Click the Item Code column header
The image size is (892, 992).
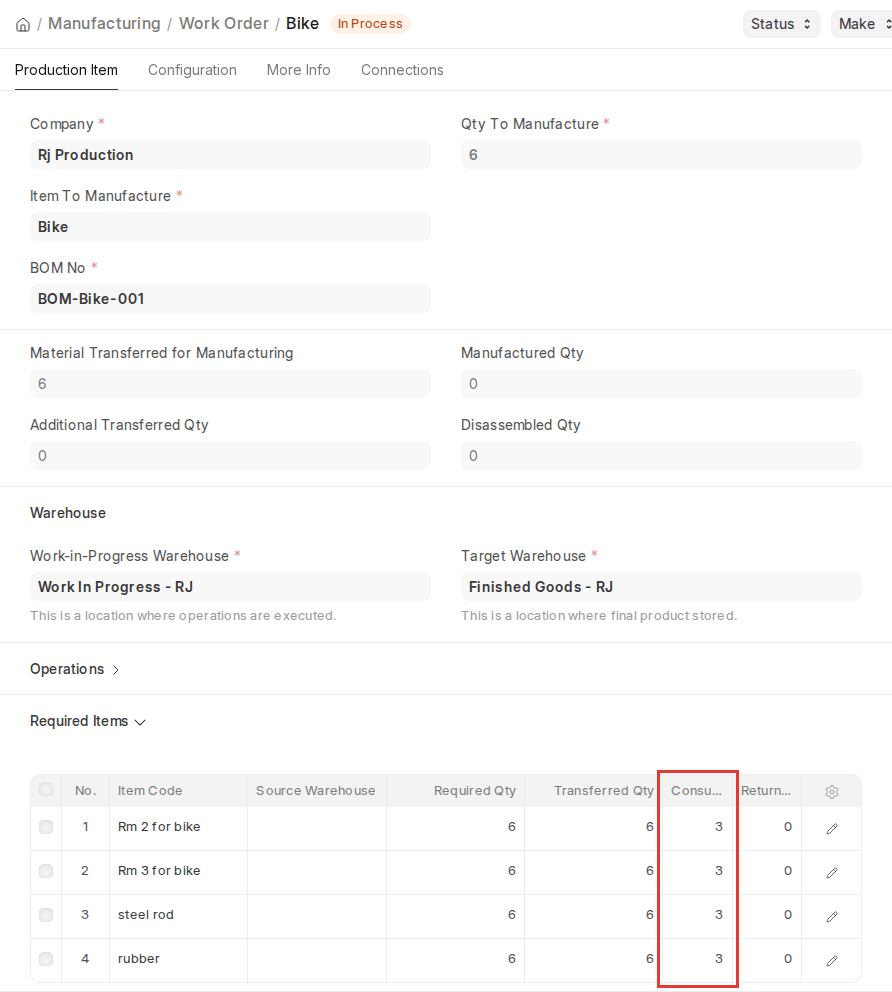(178, 791)
